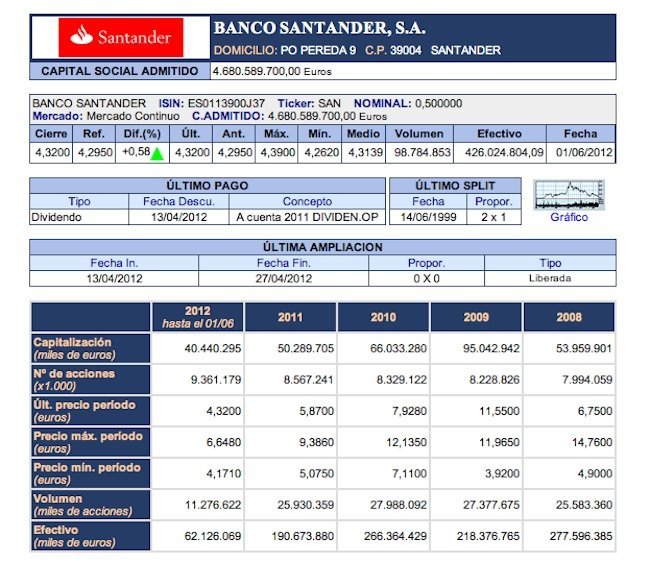This screenshot has width=650, height=562.
Task: Click the 2009 column header
Action: click(476, 317)
